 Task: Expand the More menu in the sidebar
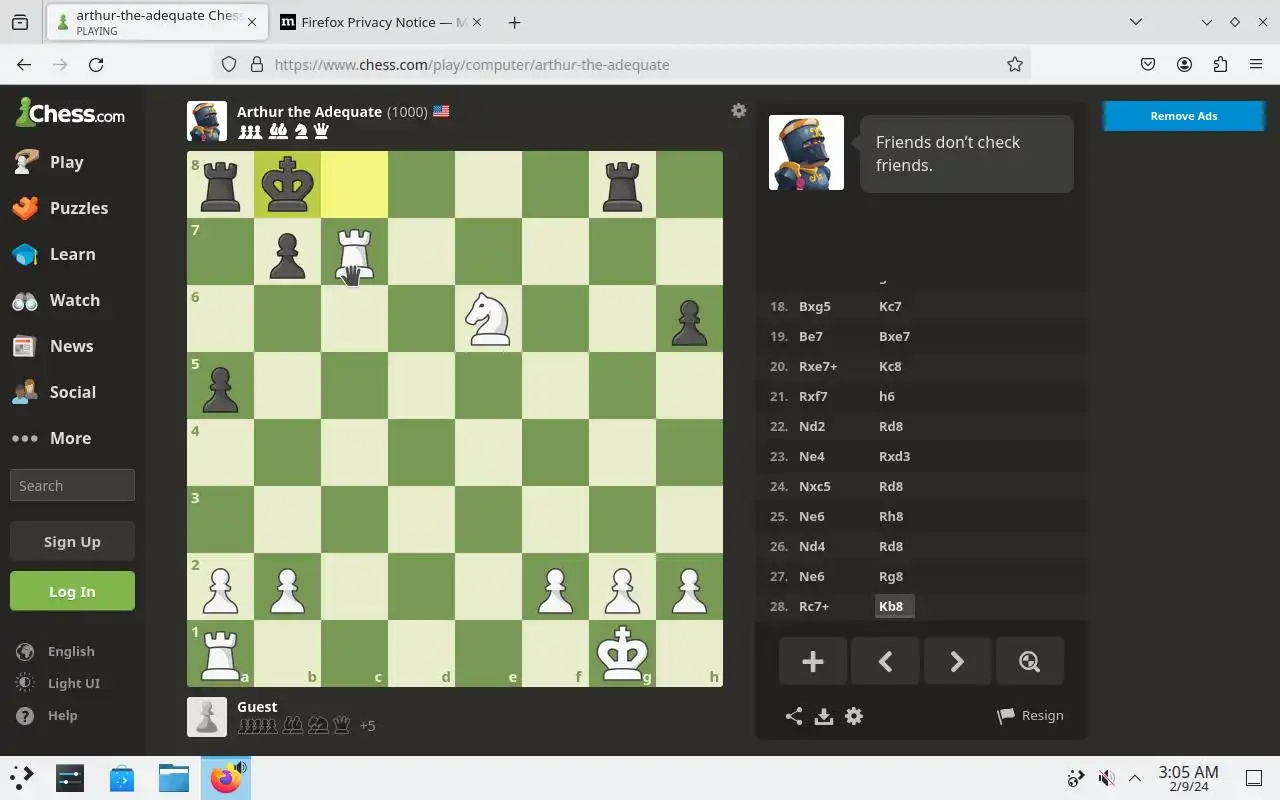[x=72, y=438]
